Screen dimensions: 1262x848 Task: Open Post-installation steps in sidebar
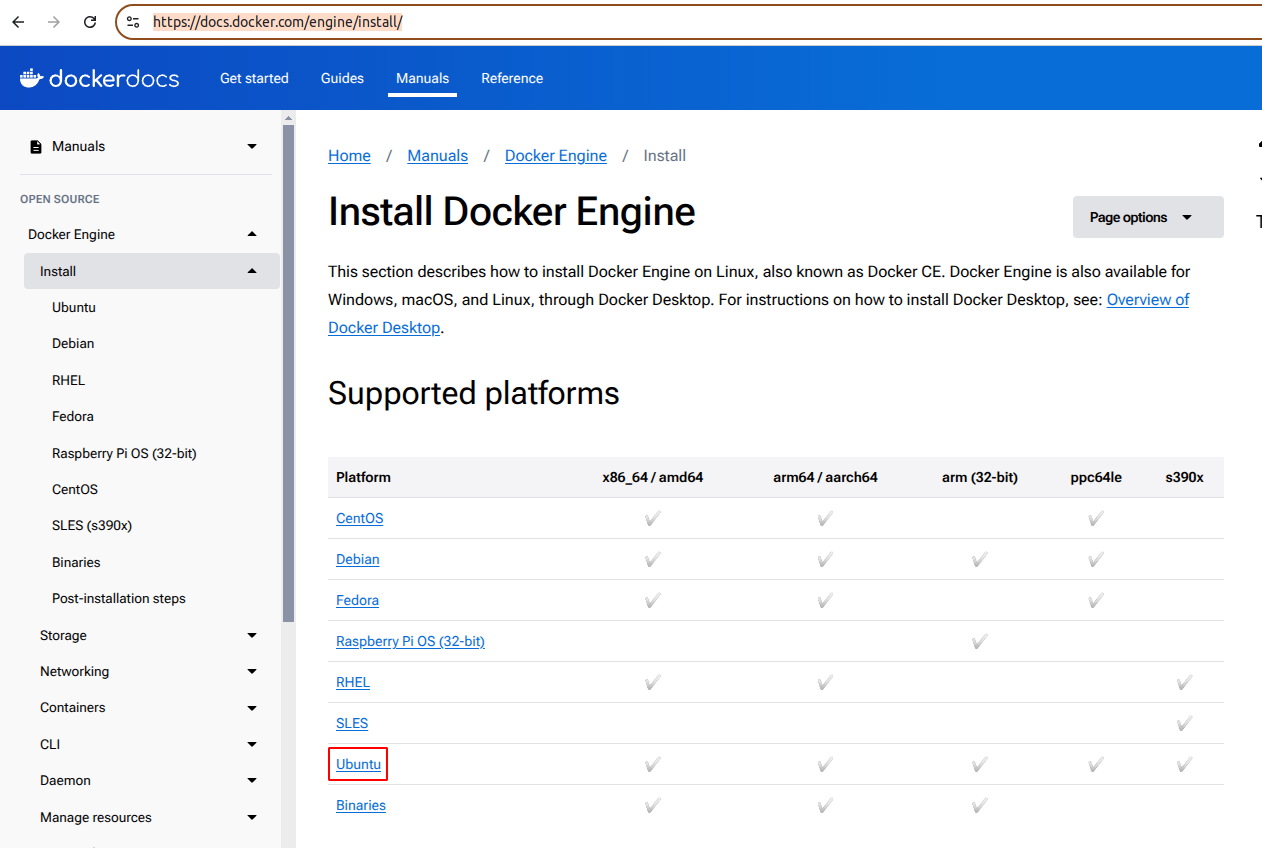point(119,598)
